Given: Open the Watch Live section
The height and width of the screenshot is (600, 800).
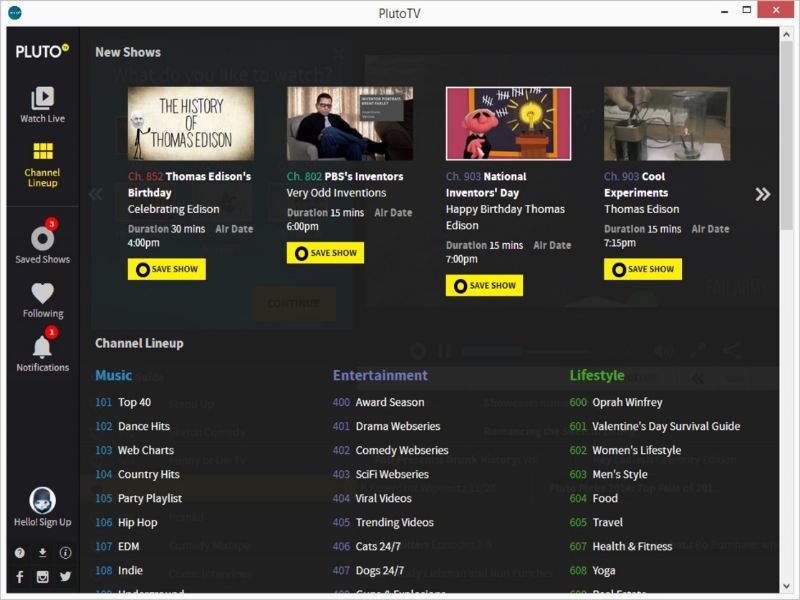Looking at the screenshot, I should pos(42,99).
